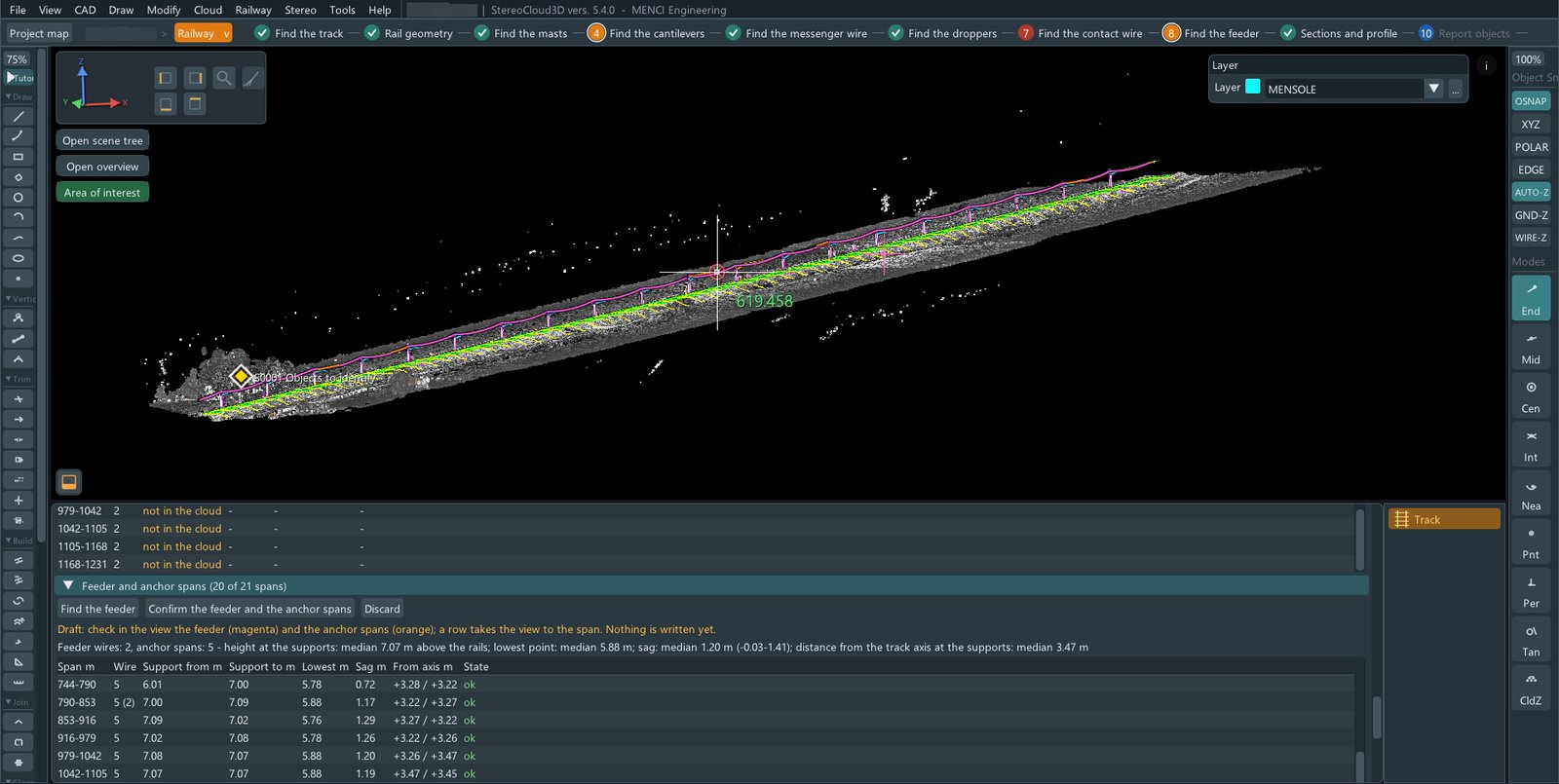Toggle POLAR tracking
This screenshot has width=1559, height=784.
[x=1531, y=147]
